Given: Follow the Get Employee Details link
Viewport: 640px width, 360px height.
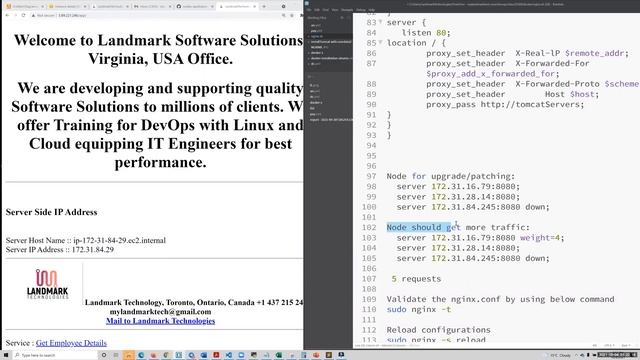Looking at the screenshot, I should [71, 343].
